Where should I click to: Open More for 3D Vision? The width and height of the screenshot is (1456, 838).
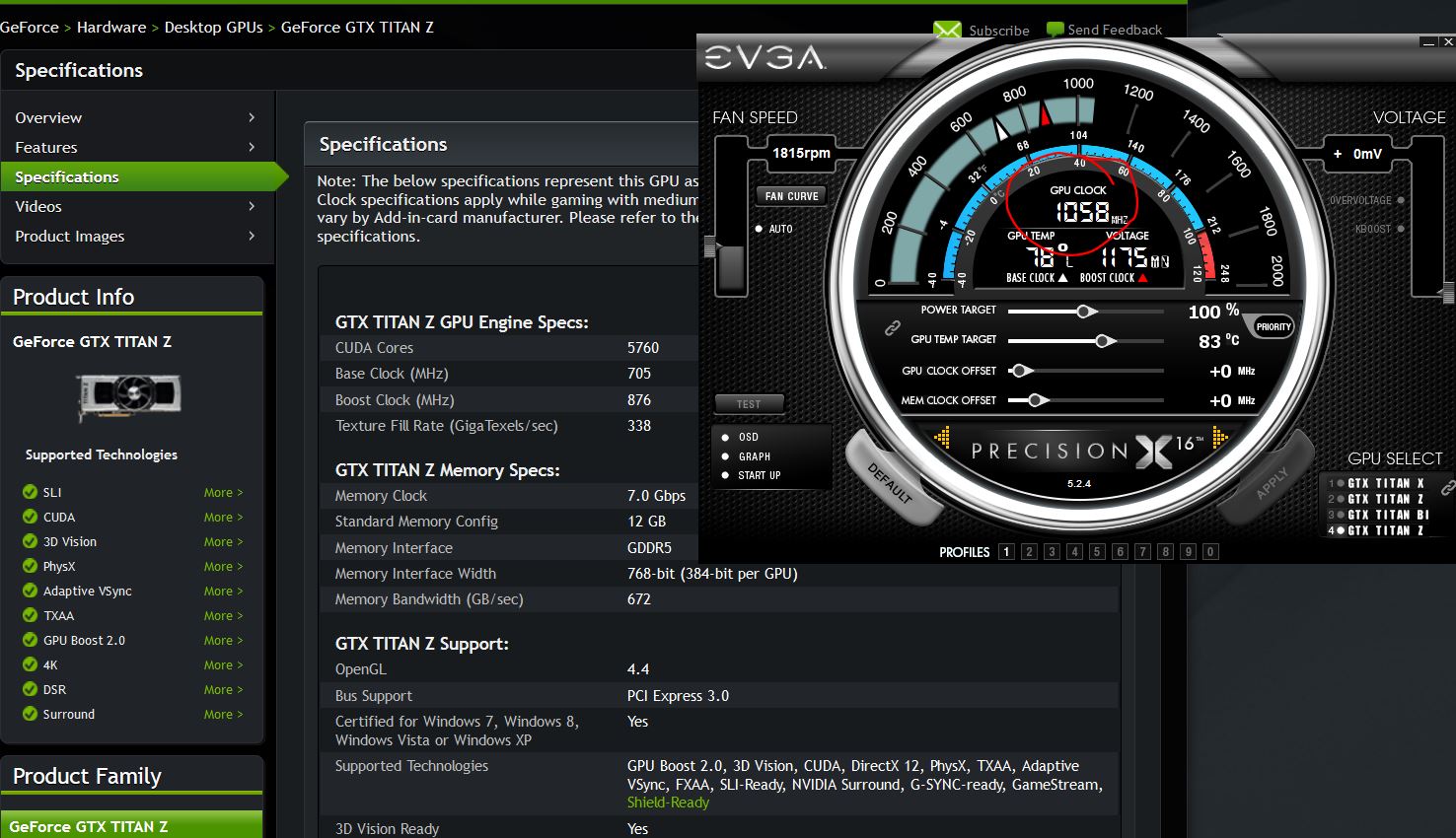tap(223, 541)
